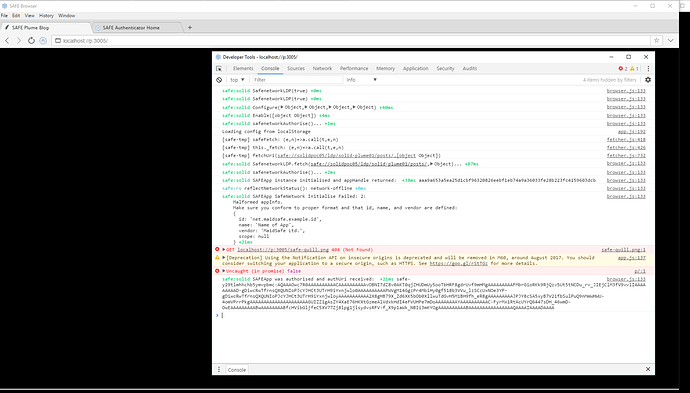The image size is (690, 393).
Task: Open the Info log level dropdown
Action: pos(362,80)
